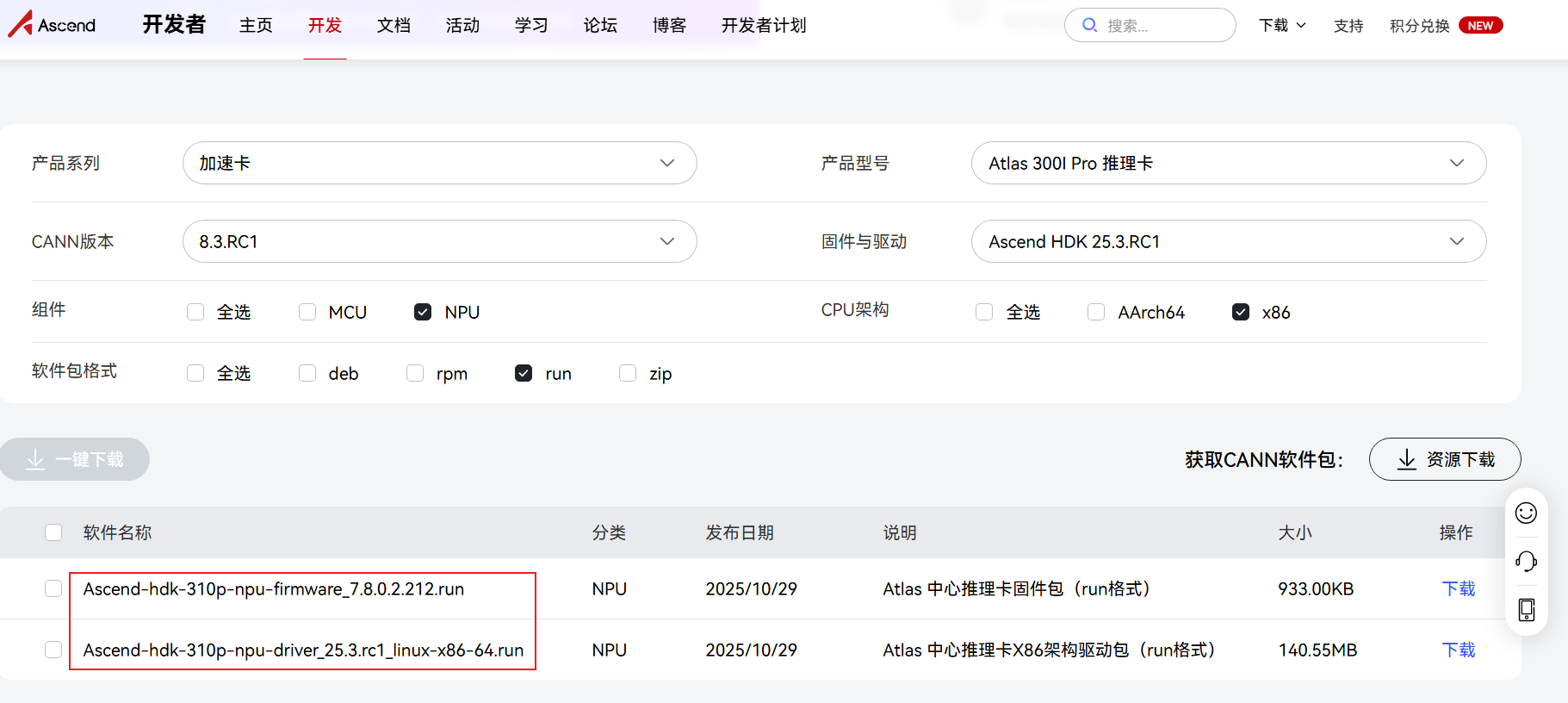1568x703 pixels.
Task: Enable the rpm package format checkbox
Action: [415, 373]
